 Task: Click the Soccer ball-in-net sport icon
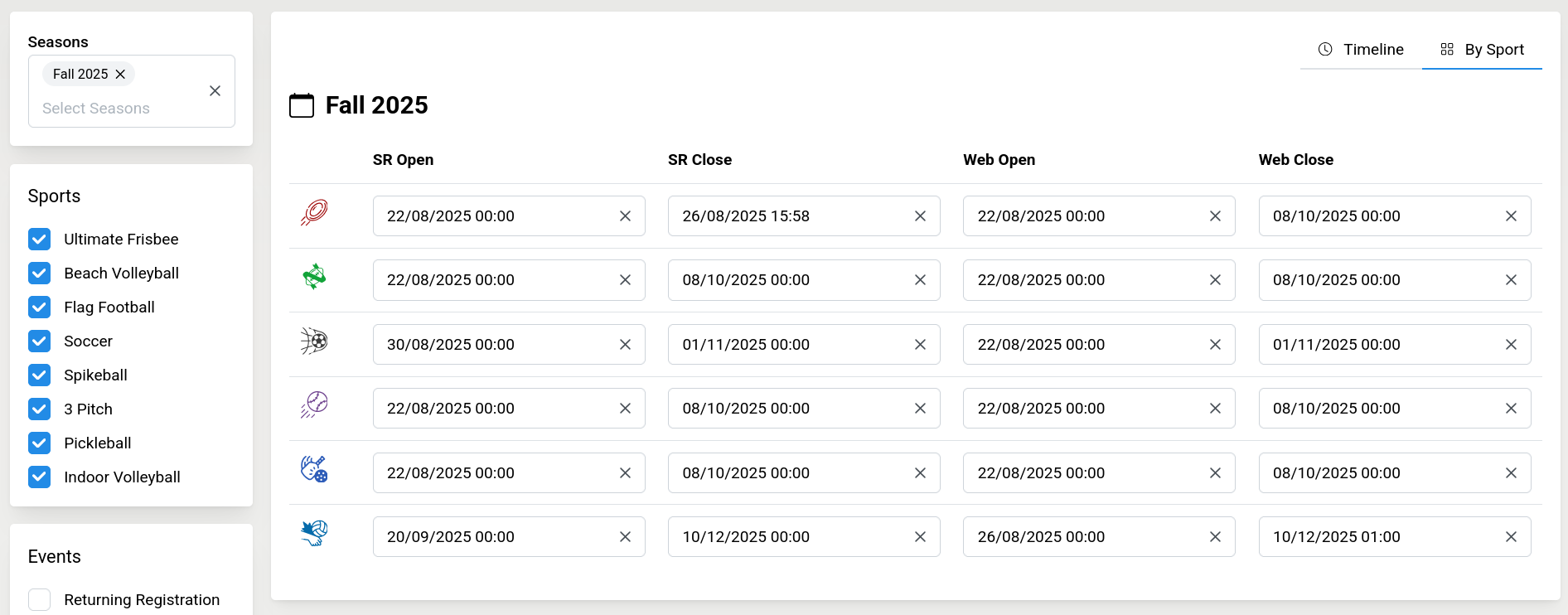point(314,341)
